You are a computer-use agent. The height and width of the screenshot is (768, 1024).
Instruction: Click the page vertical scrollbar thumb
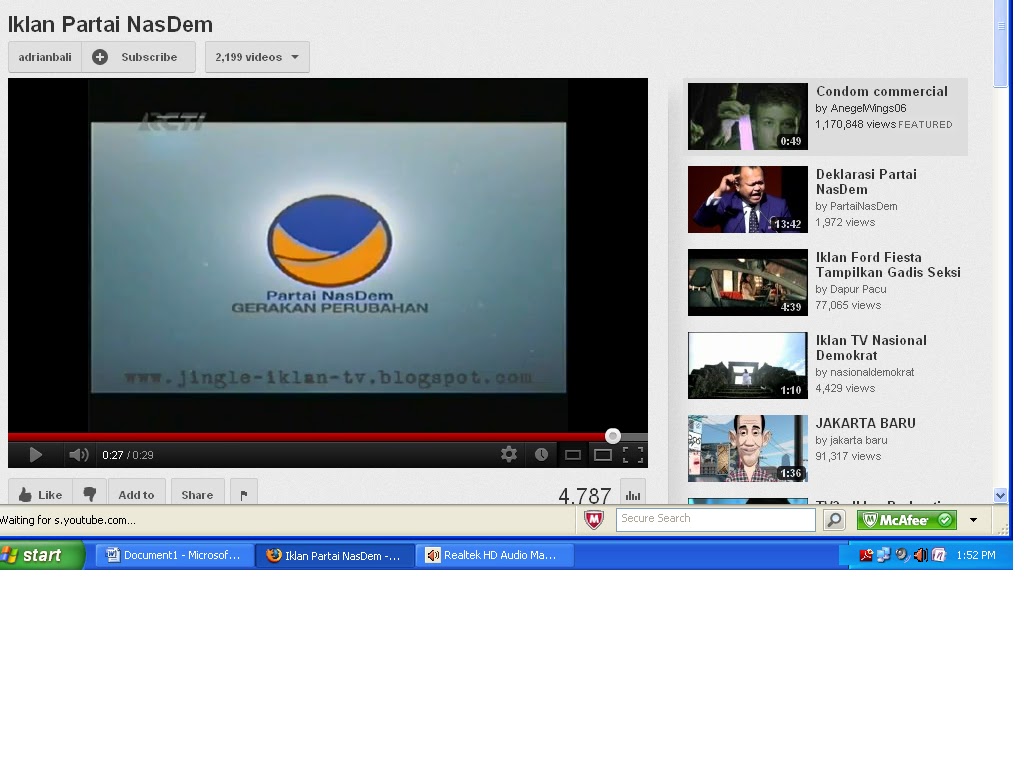coord(1000,42)
